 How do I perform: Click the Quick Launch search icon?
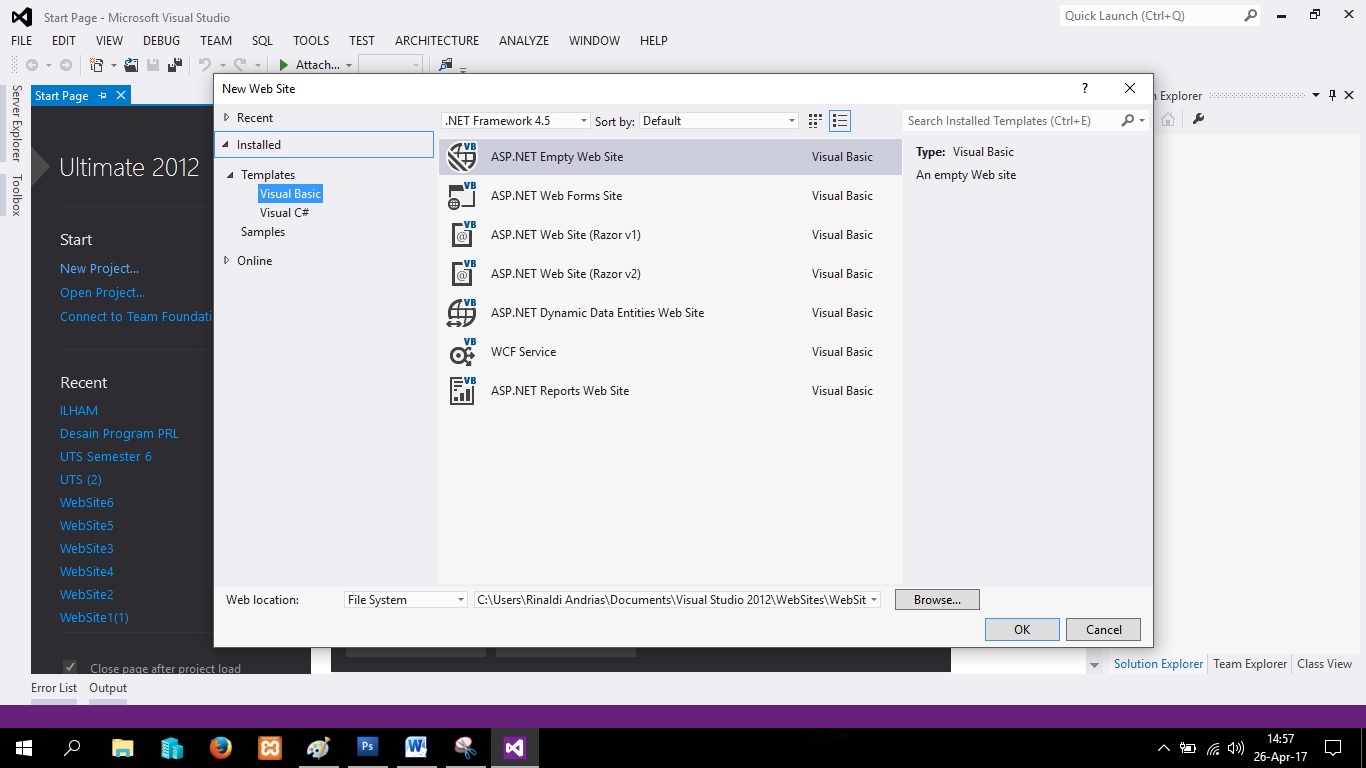1251,16
